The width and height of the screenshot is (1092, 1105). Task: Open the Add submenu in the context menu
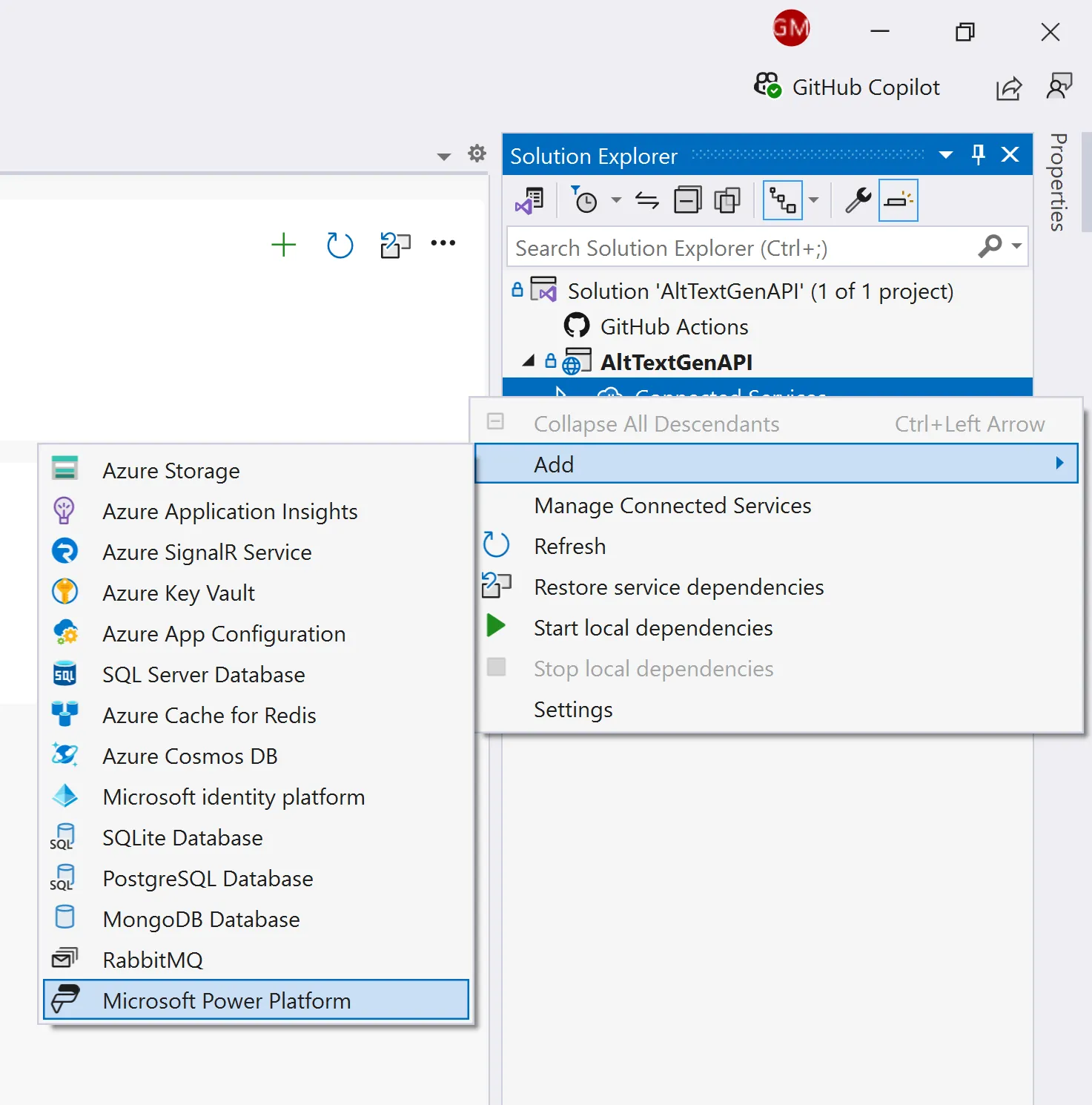coord(776,464)
